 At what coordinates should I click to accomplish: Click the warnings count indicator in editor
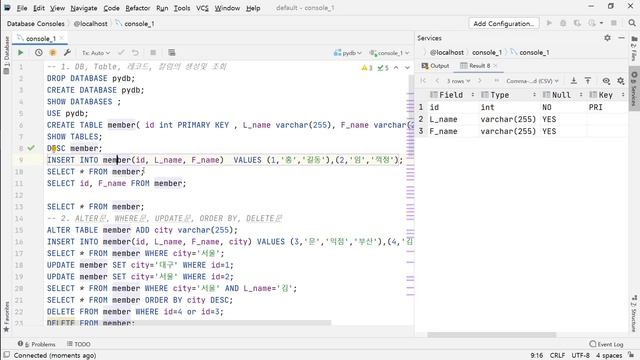coord(367,68)
